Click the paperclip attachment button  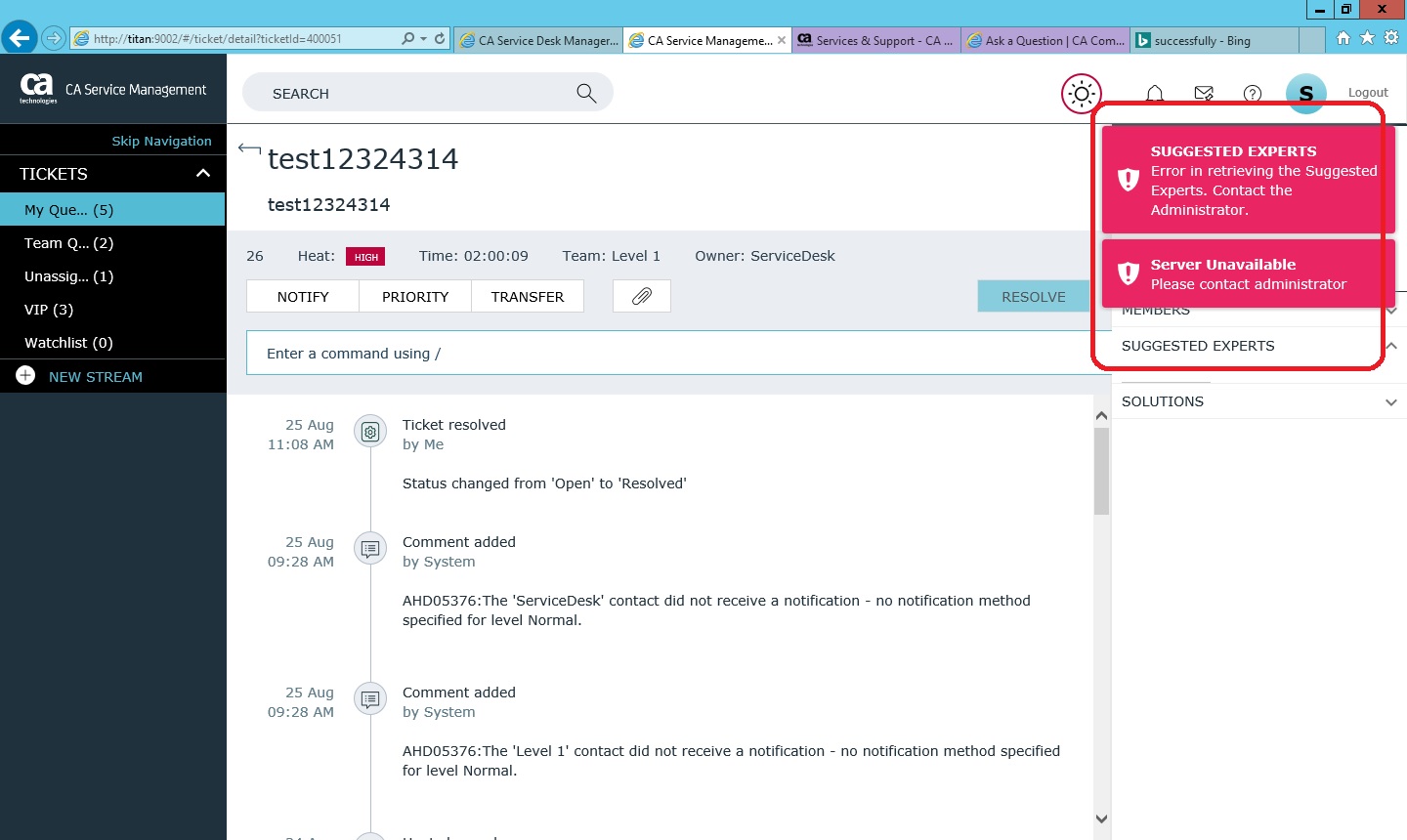click(642, 296)
